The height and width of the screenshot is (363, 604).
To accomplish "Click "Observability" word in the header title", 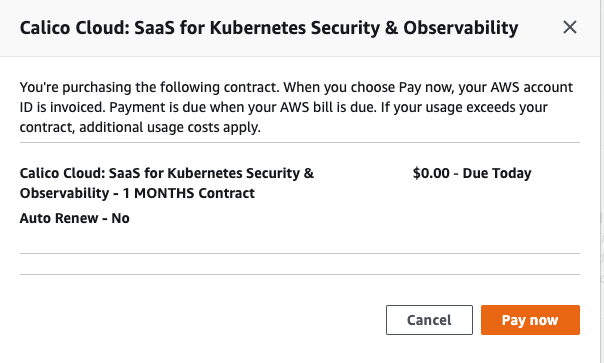I will click(460, 28).
